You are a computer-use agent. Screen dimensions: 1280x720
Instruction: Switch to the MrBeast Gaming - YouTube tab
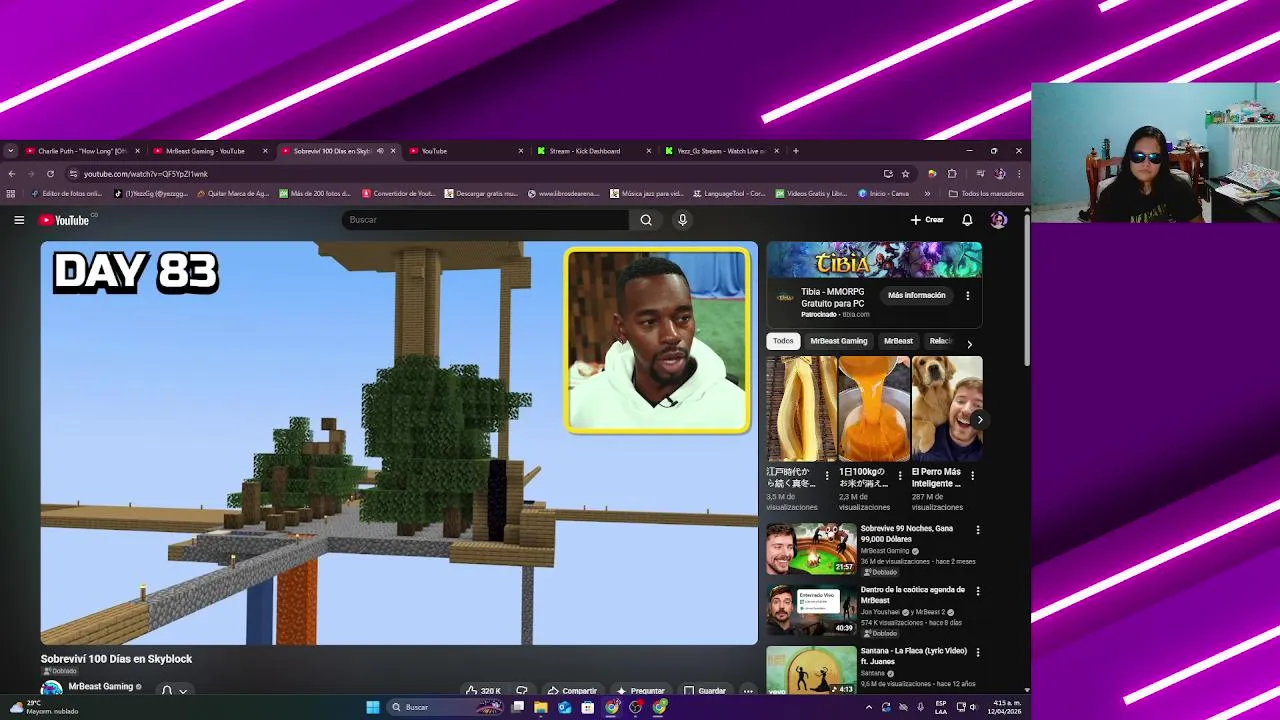(x=208, y=151)
